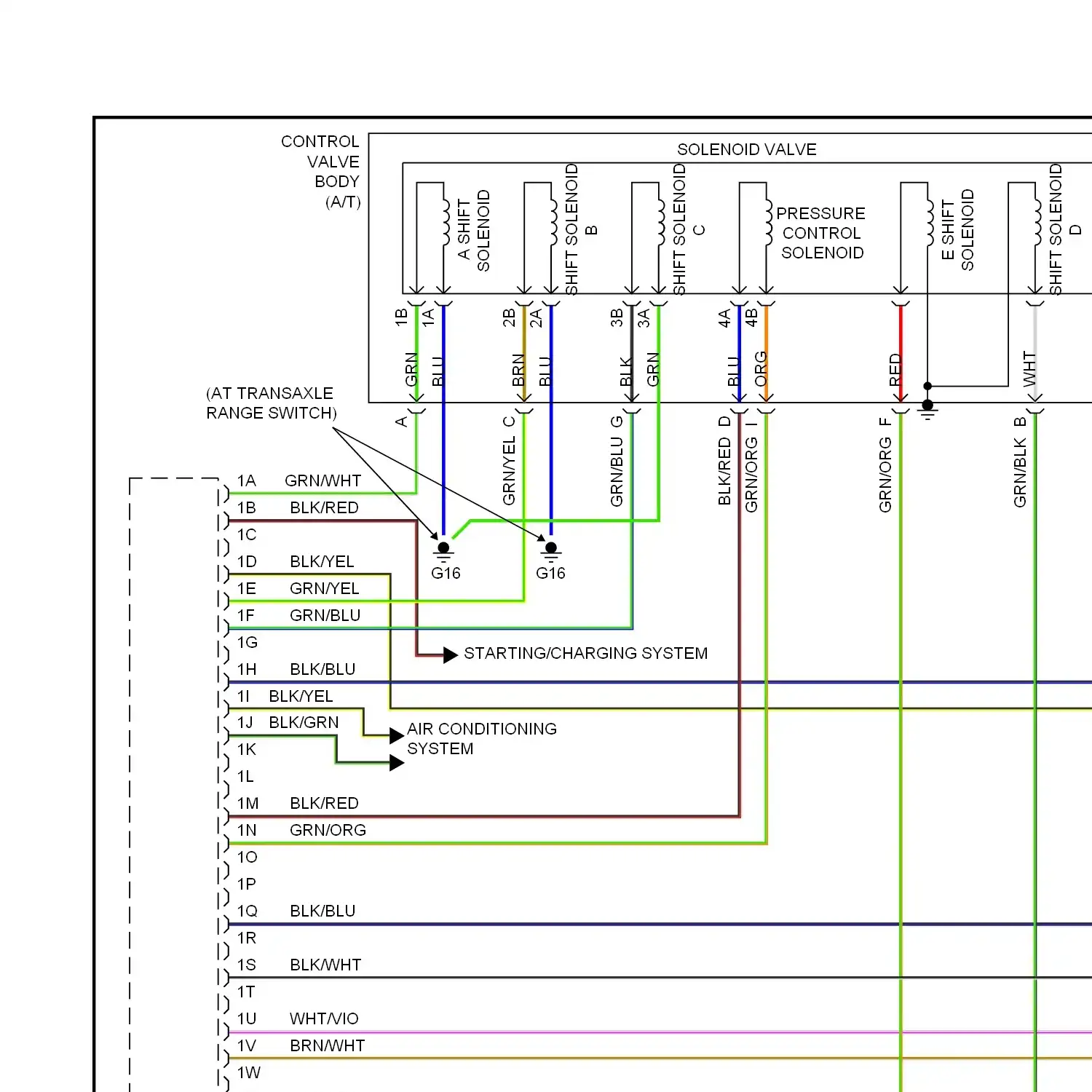Select BLK/RED label on the 1B row
The height and width of the screenshot is (1092, 1092).
coord(325,507)
